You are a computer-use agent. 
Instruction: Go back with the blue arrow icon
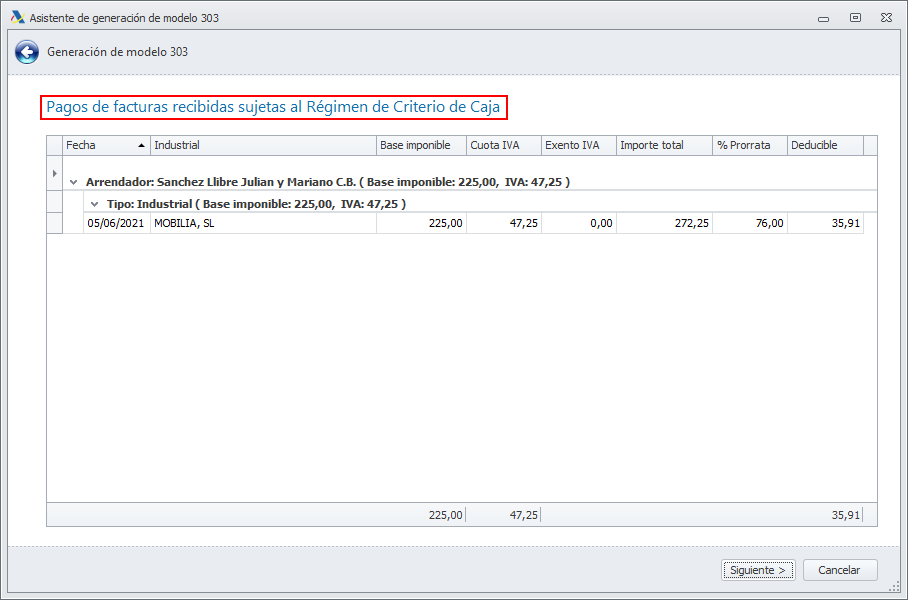pyautogui.click(x=27, y=52)
